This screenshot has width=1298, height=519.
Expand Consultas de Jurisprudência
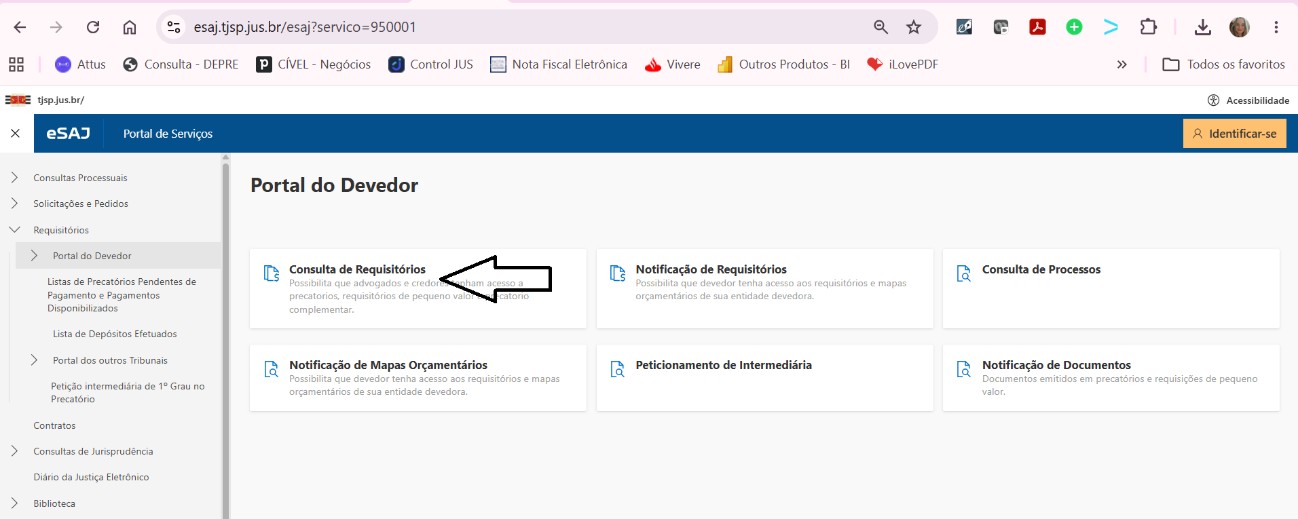(14, 452)
